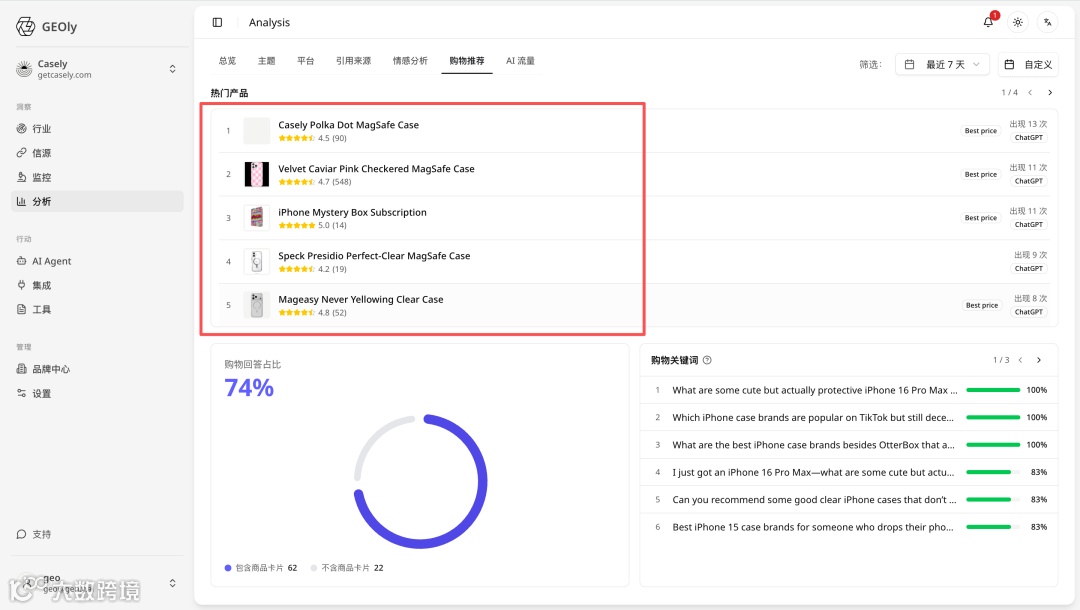Click iPhone Mystery Box product thumbnail
This screenshot has height=610, width=1080.
click(x=257, y=218)
